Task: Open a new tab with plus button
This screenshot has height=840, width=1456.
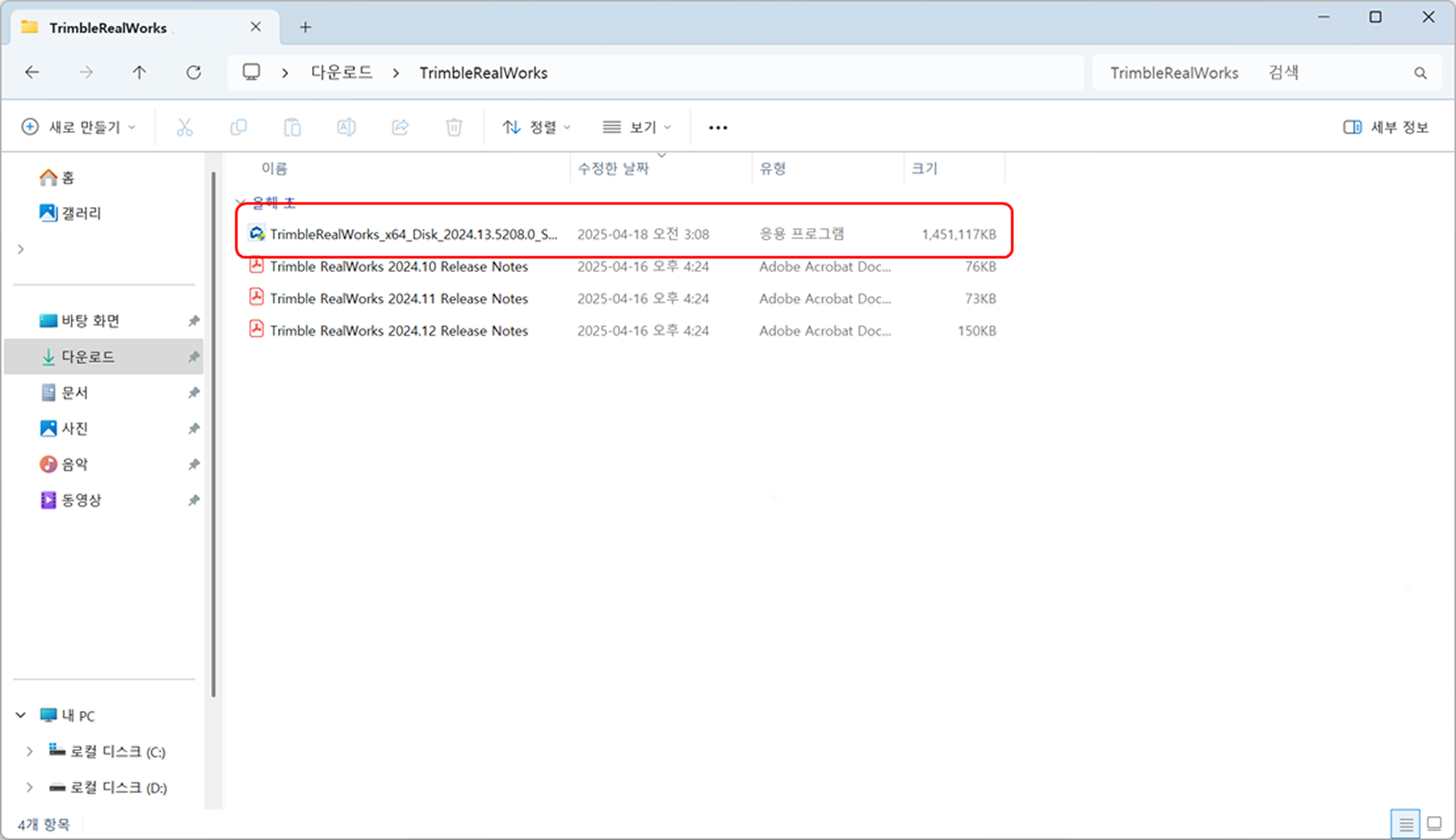Action: coord(305,27)
